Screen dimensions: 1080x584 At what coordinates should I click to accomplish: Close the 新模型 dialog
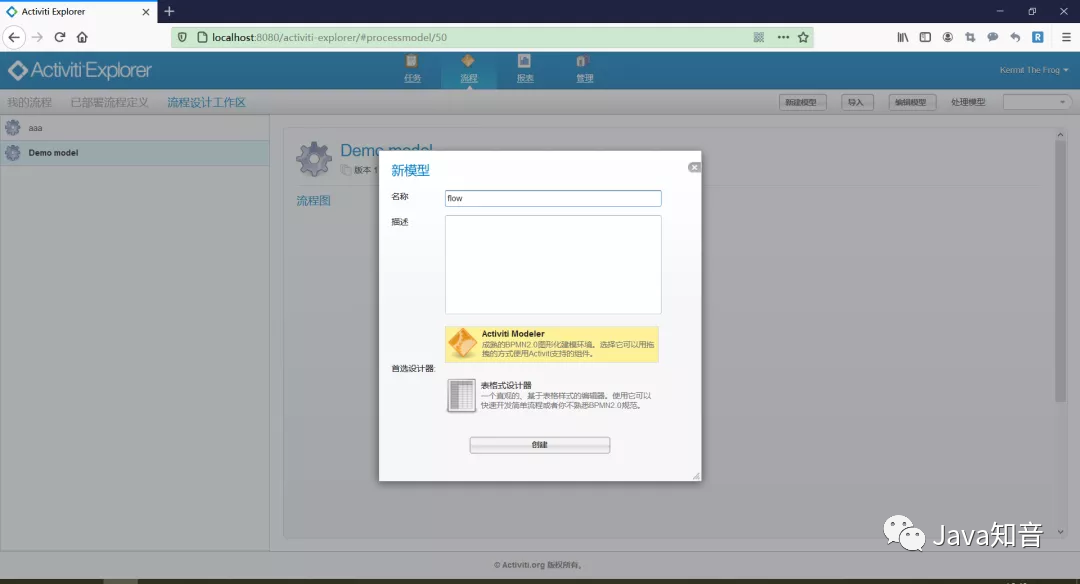coord(694,167)
